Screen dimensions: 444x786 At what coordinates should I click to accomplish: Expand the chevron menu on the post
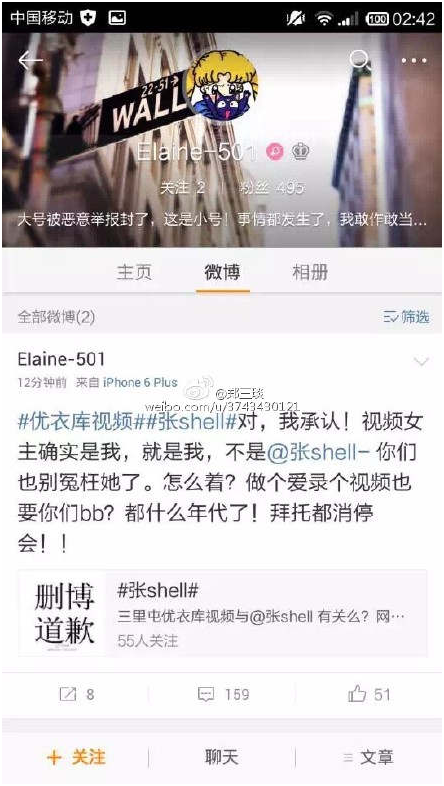pos(420,361)
